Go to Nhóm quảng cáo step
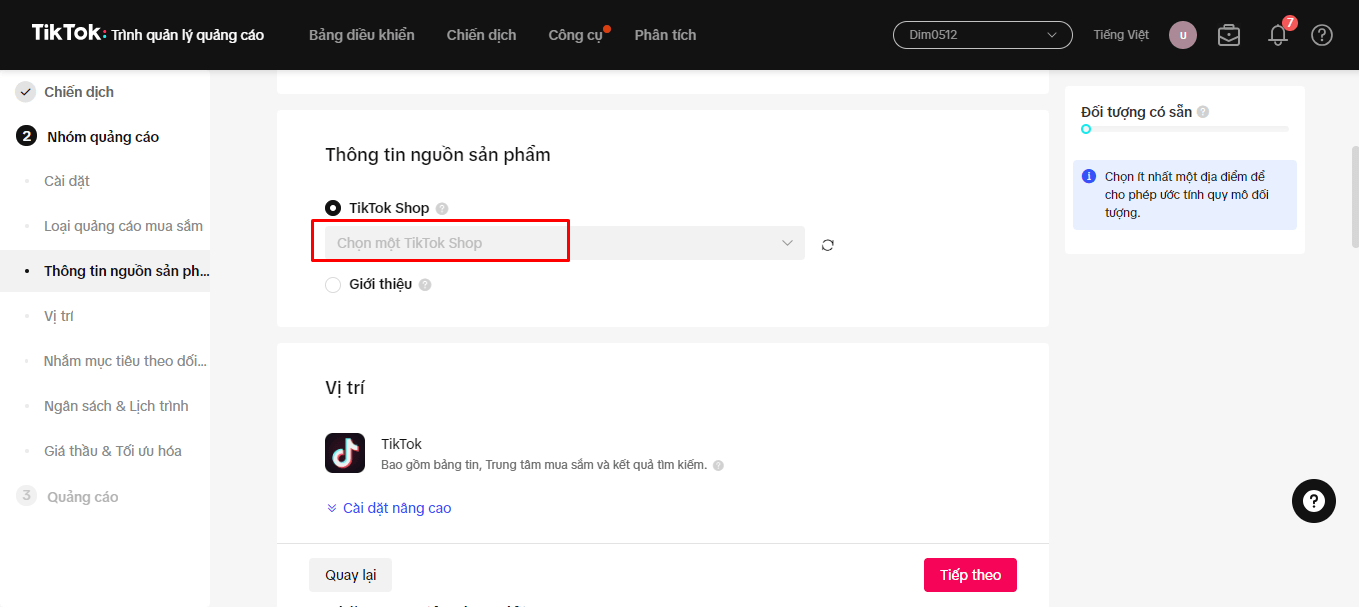Image resolution: width=1359 pixels, height=607 pixels. [103, 137]
